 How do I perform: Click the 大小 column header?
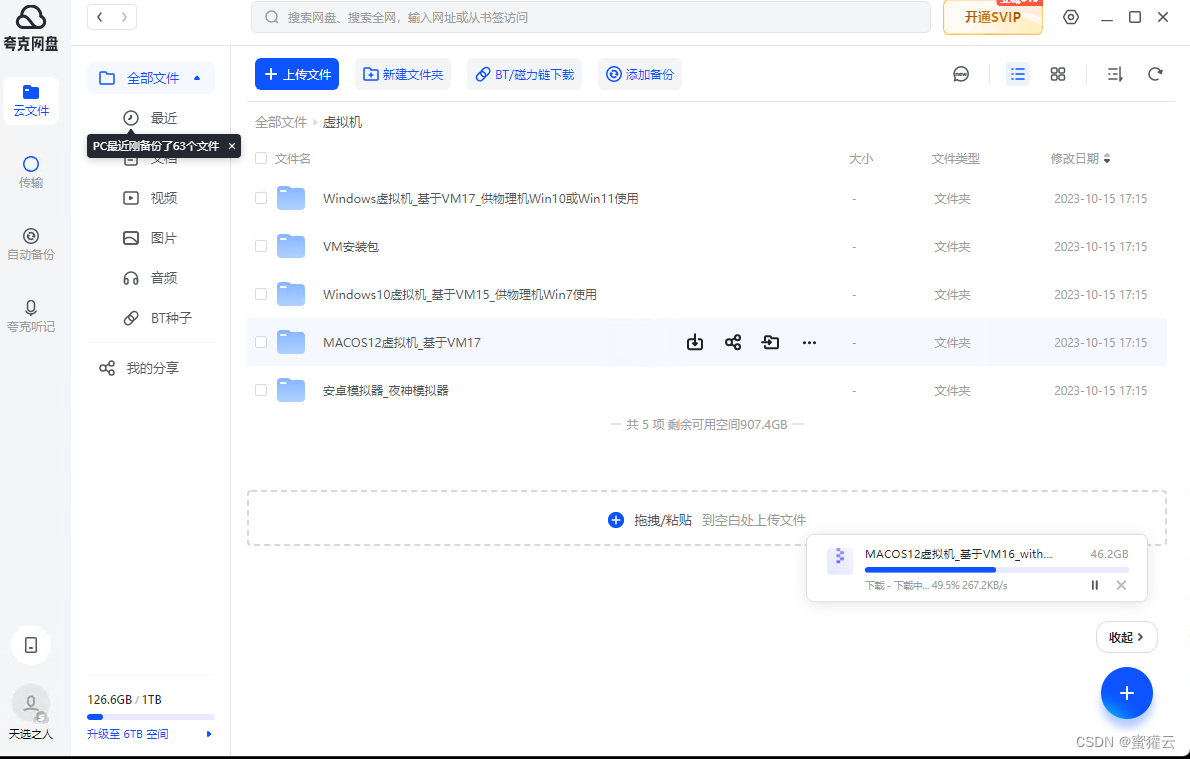(x=861, y=158)
